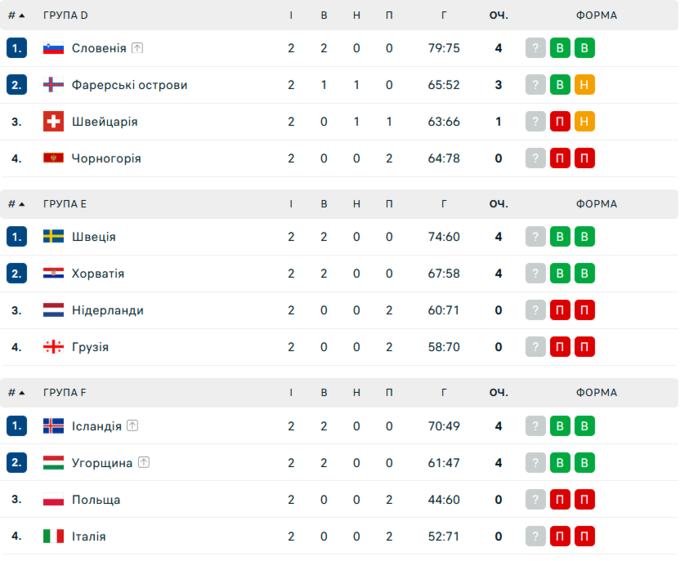Sort Група D by rank arrow

click(x=22, y=16)
